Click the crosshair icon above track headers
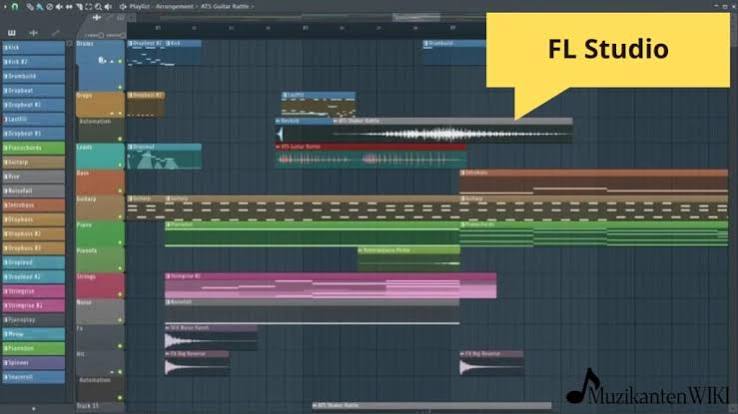Viewport: 738px width, 414px height. click(x=97, y=17)
